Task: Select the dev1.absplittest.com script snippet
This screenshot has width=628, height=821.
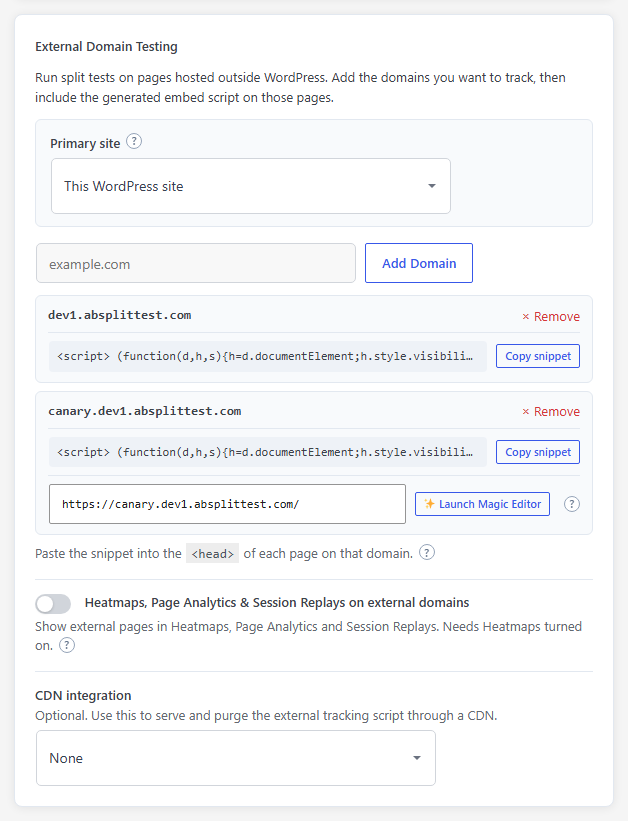Action: [268, 357]
